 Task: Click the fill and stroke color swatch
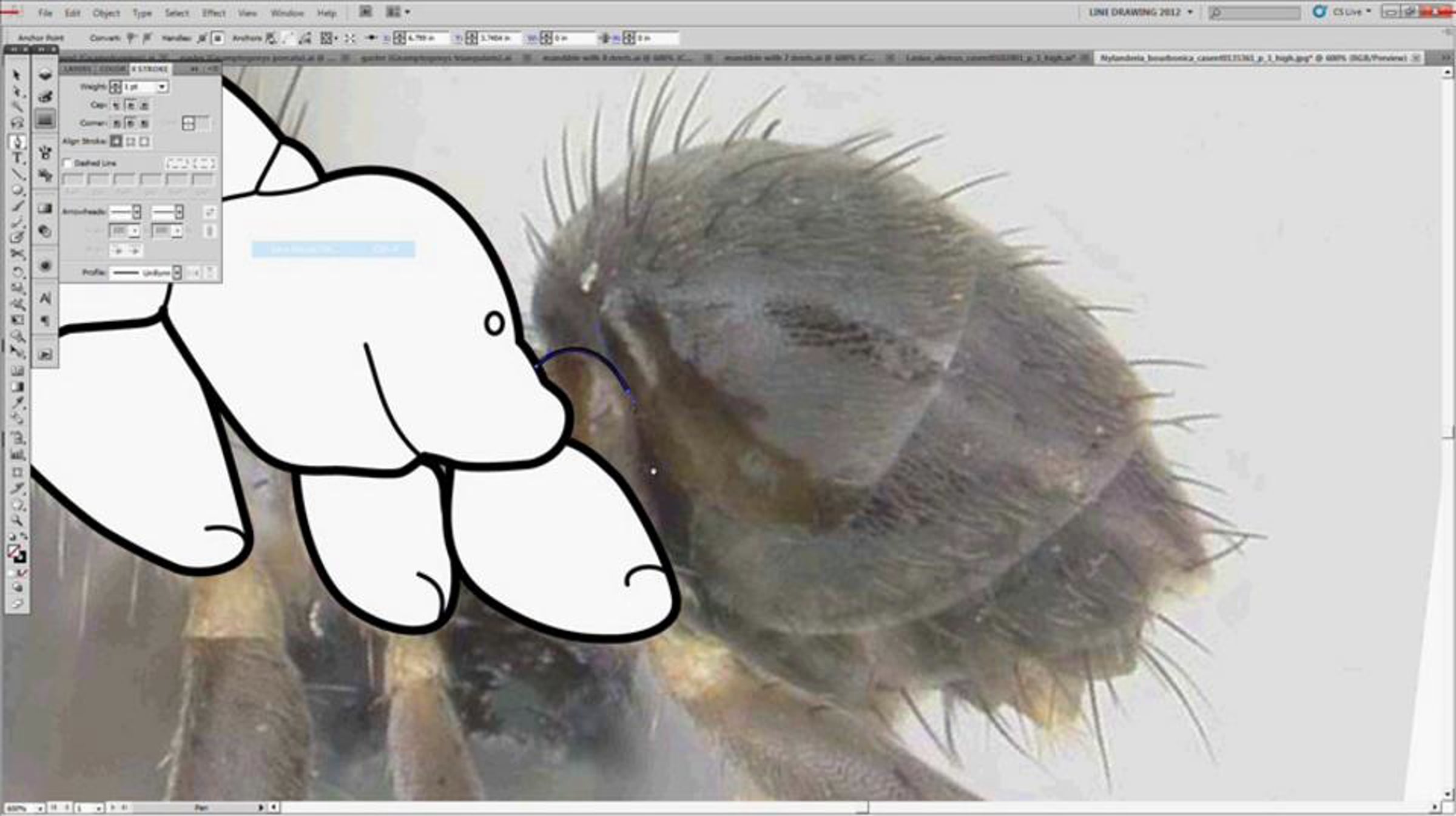tap(16, 553)
